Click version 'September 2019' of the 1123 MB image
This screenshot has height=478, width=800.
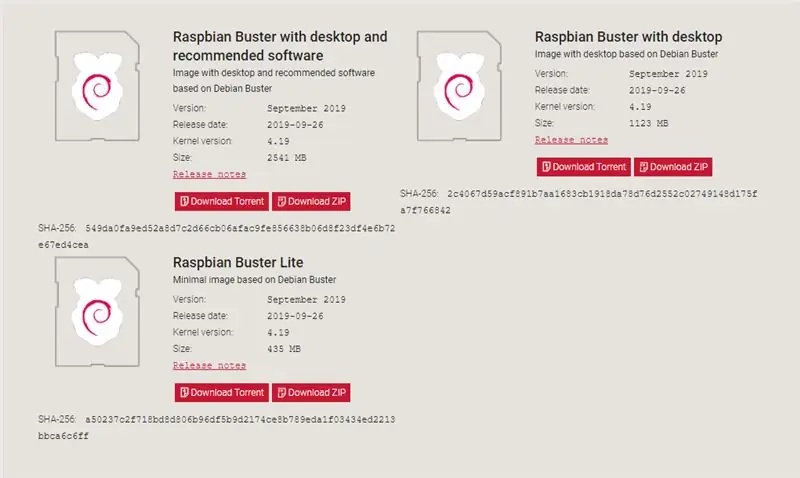[x=668, y=74]
